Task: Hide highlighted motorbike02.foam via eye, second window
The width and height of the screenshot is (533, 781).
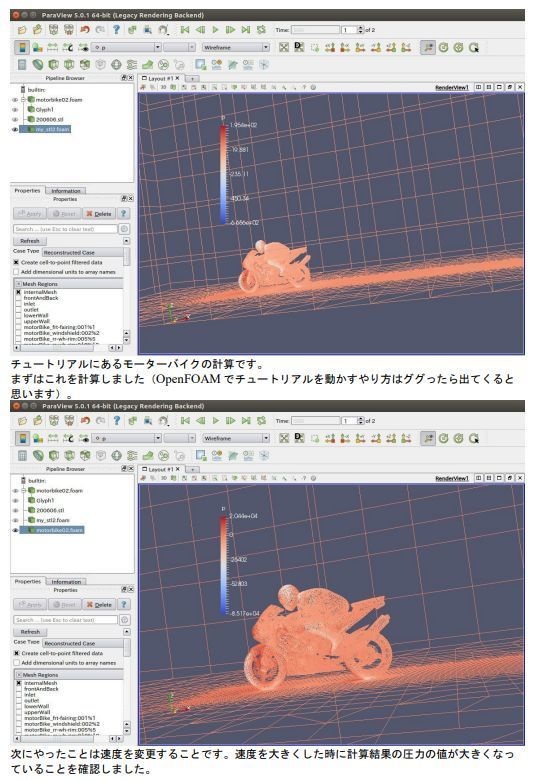Action: (15, 530)
